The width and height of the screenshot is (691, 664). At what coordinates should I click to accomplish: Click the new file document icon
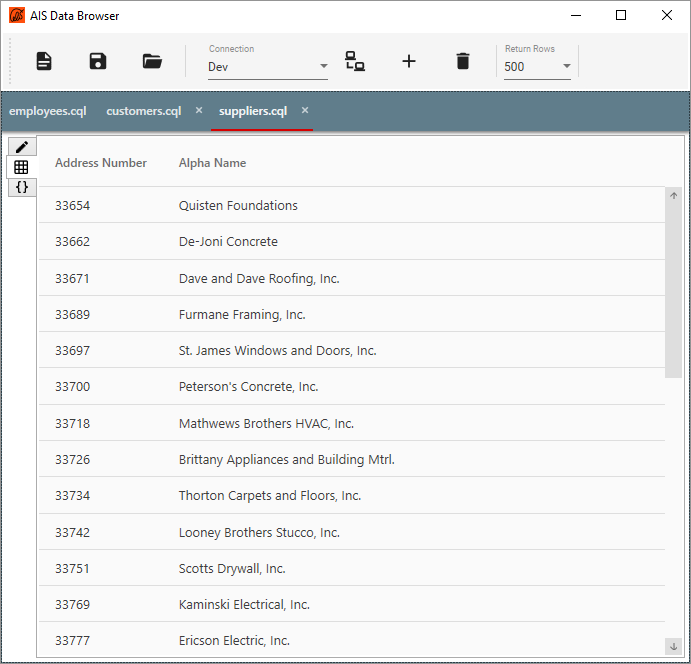44,61
